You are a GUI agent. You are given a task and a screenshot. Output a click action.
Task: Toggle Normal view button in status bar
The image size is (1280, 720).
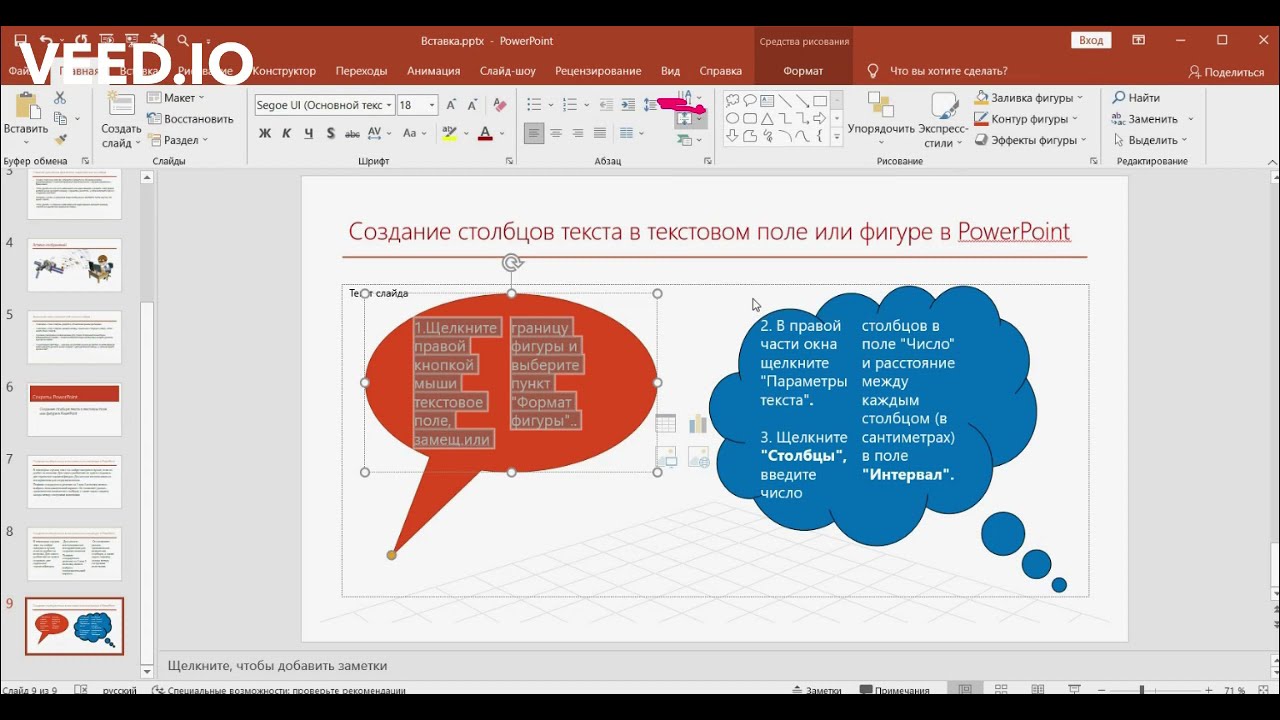pos(964,690)
